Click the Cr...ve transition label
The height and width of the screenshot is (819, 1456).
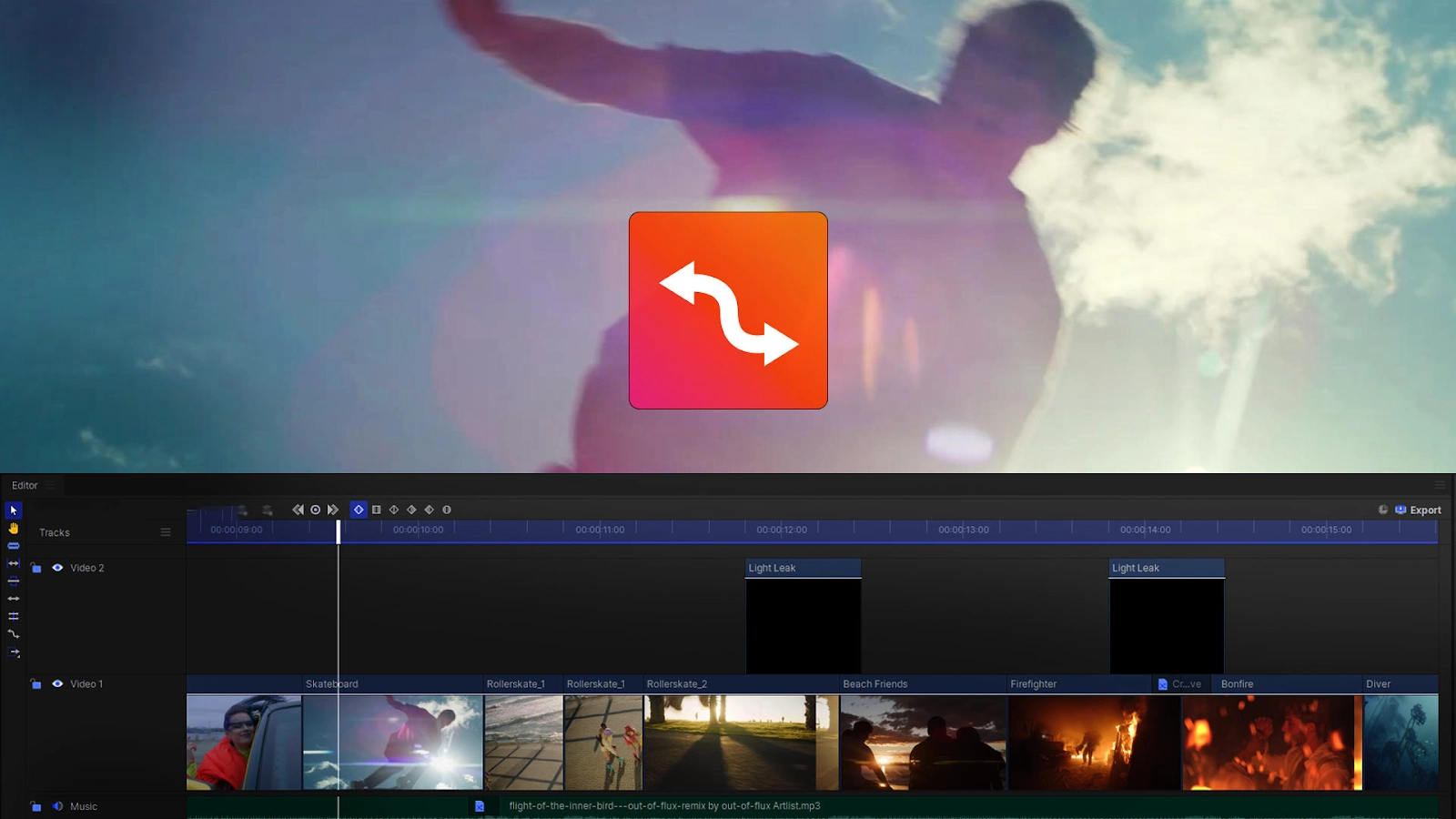point(1187,684)
